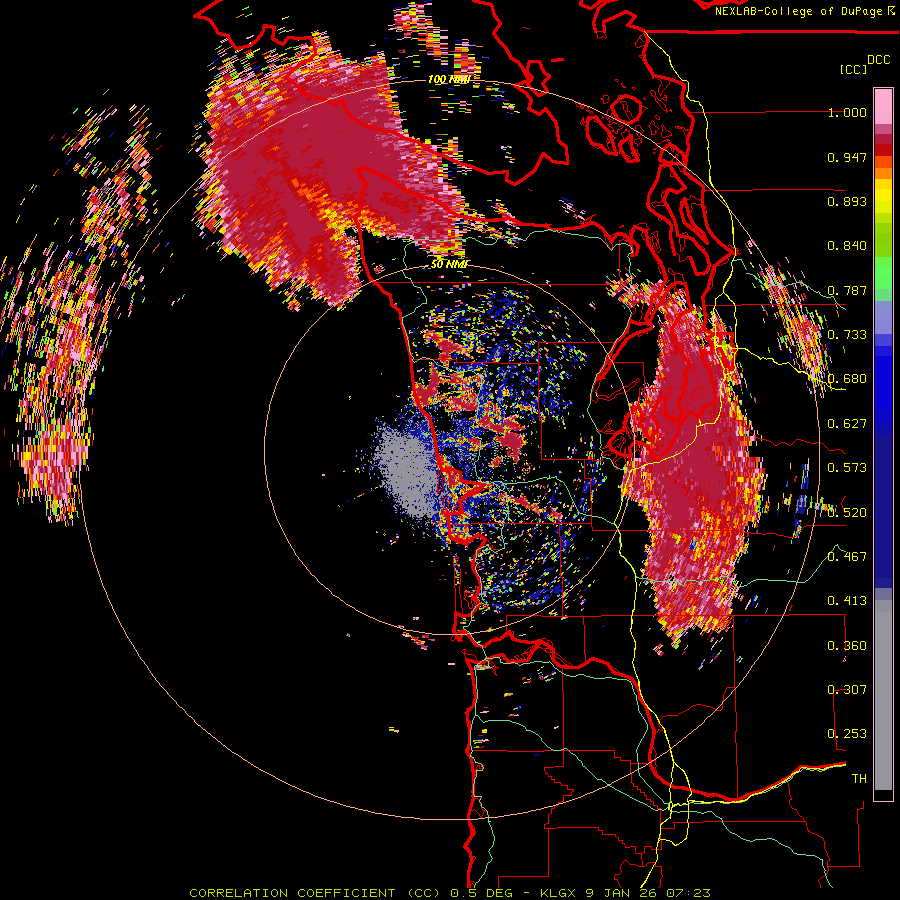900x900 pixels.
Task: Click the 0.573 legend value
Action: click(x=847, y=468)
